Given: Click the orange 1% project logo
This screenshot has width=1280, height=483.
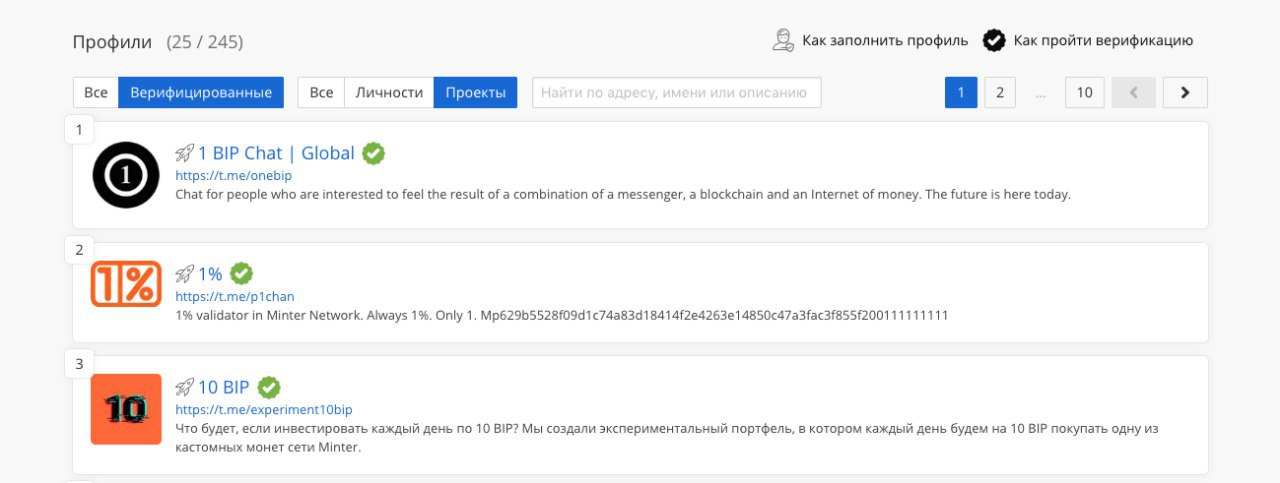Looking at the screenshot, I should pos(126,284).
